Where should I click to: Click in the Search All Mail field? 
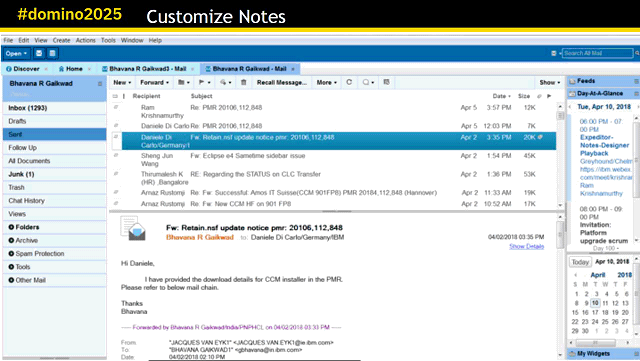point(598,53)
